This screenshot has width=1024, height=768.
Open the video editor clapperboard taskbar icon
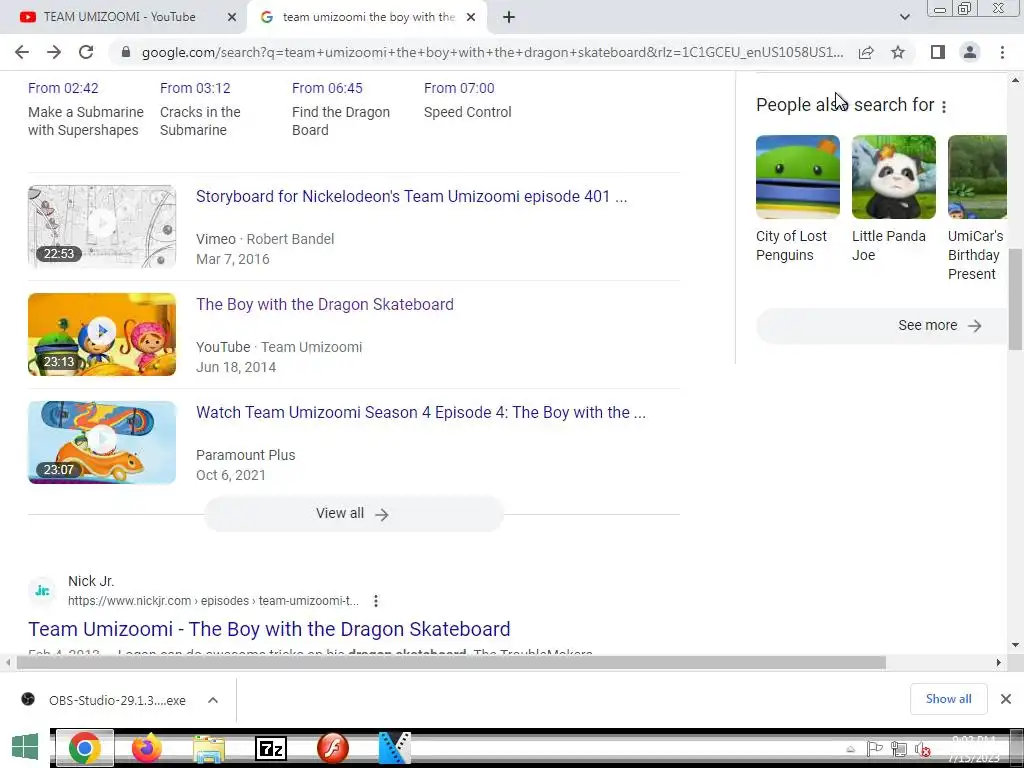tap(394, 748)
